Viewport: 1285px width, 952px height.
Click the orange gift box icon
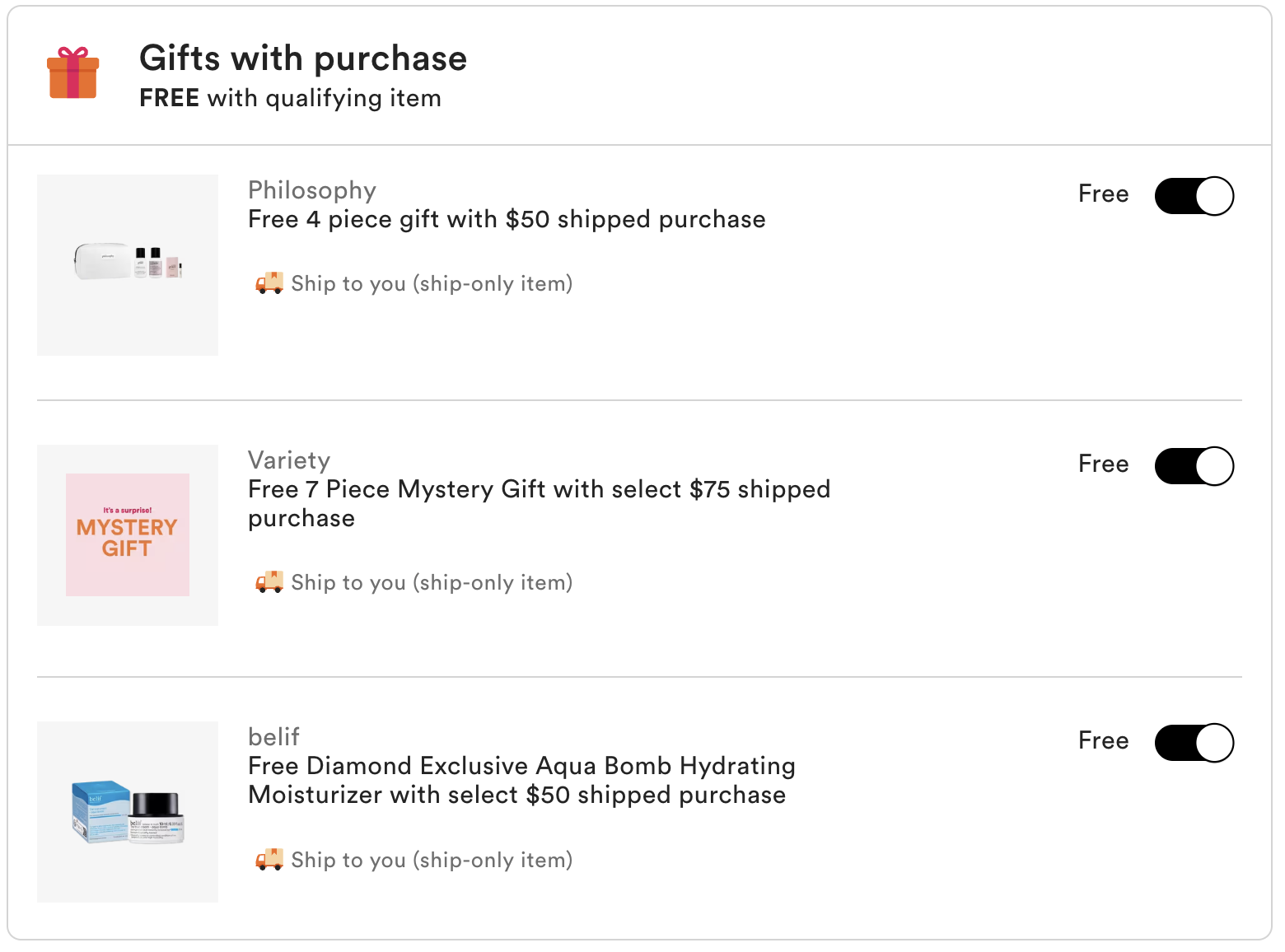73,73
